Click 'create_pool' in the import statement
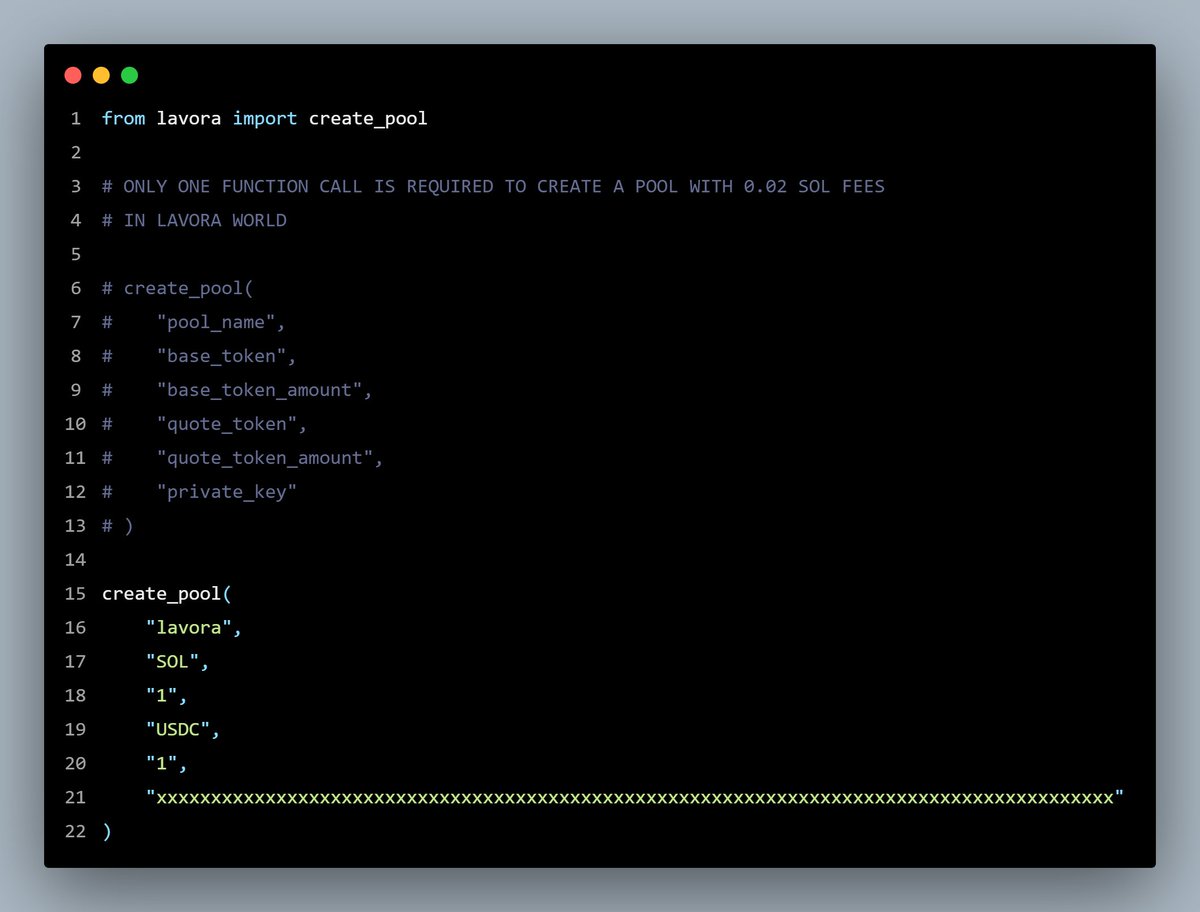Screen dimensions: 1200x912 (x=368, y=119)
